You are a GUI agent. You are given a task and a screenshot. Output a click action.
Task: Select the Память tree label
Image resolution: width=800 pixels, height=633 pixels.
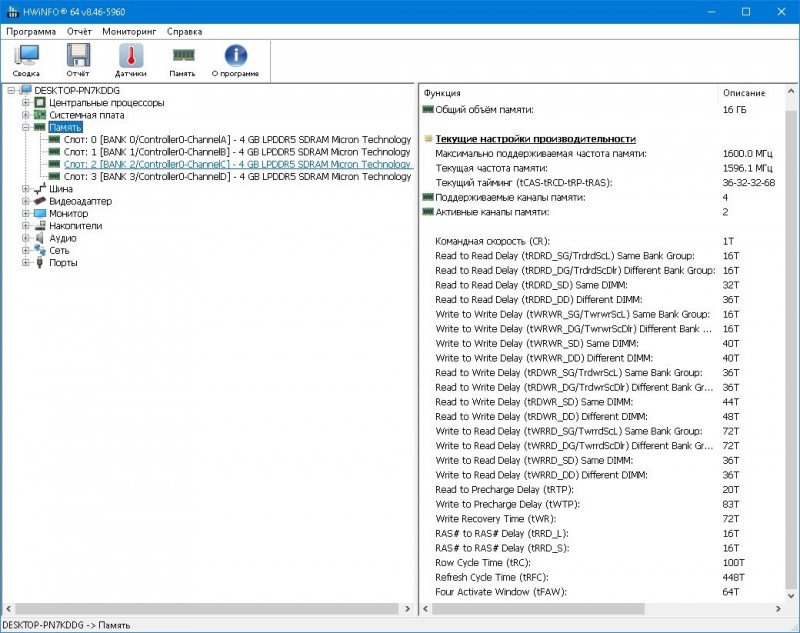(x=65, y=127)
